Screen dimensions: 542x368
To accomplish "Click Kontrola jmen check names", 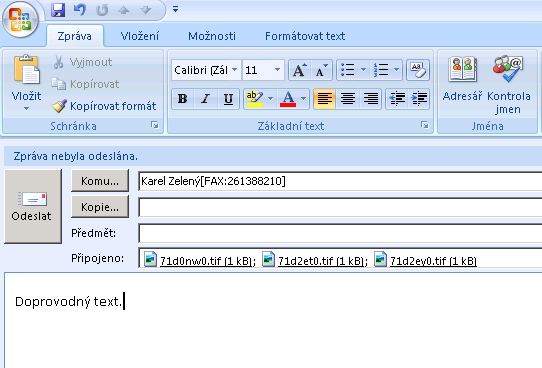I will [508, 85].
